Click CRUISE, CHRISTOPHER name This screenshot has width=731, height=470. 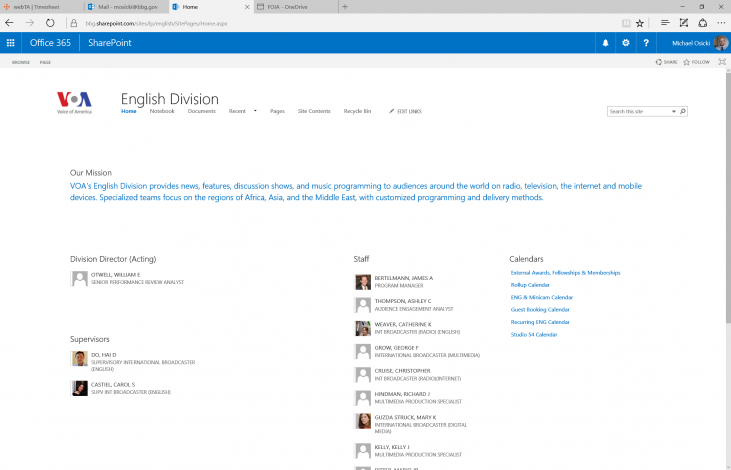point(402,371)
